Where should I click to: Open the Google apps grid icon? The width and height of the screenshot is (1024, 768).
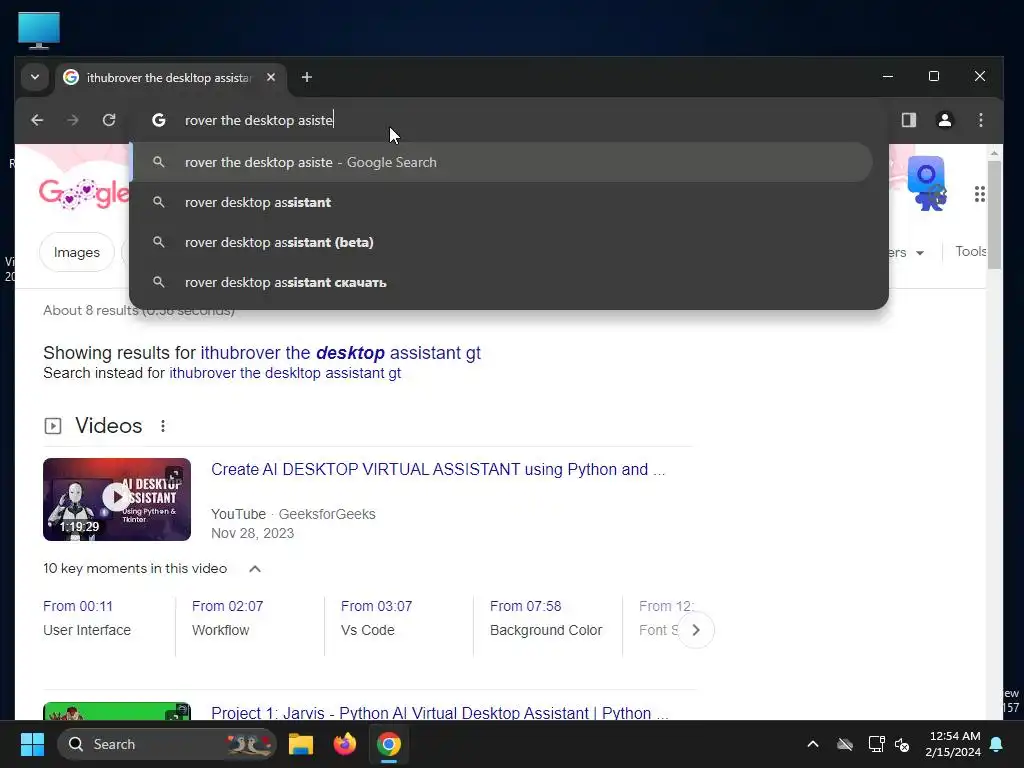(x=979, y=194)
